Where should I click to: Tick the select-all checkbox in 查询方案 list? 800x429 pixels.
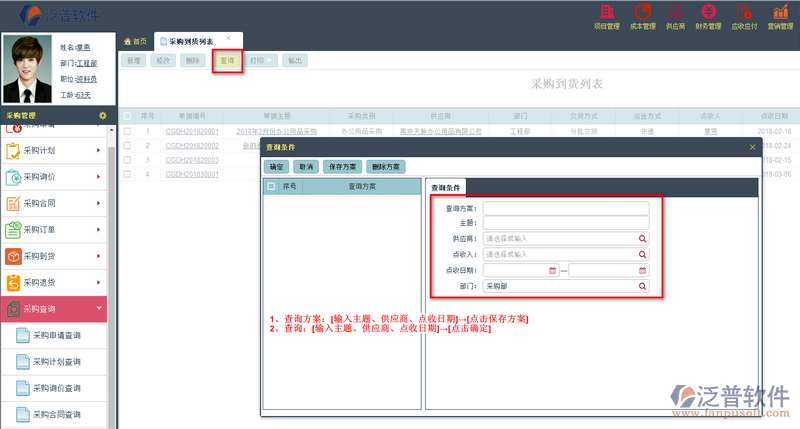[x=271, y=186]
